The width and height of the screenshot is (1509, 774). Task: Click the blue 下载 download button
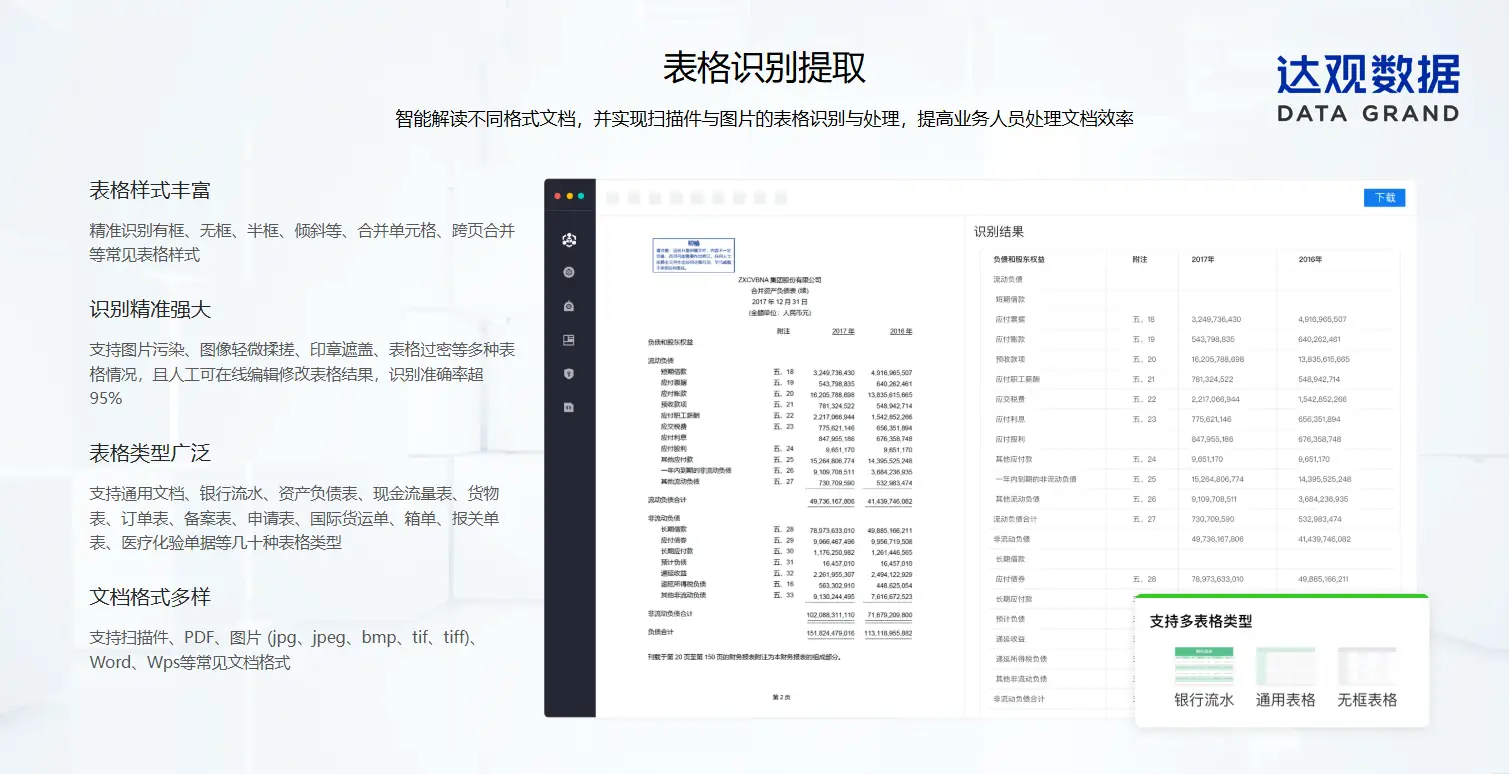[1384, 198]
